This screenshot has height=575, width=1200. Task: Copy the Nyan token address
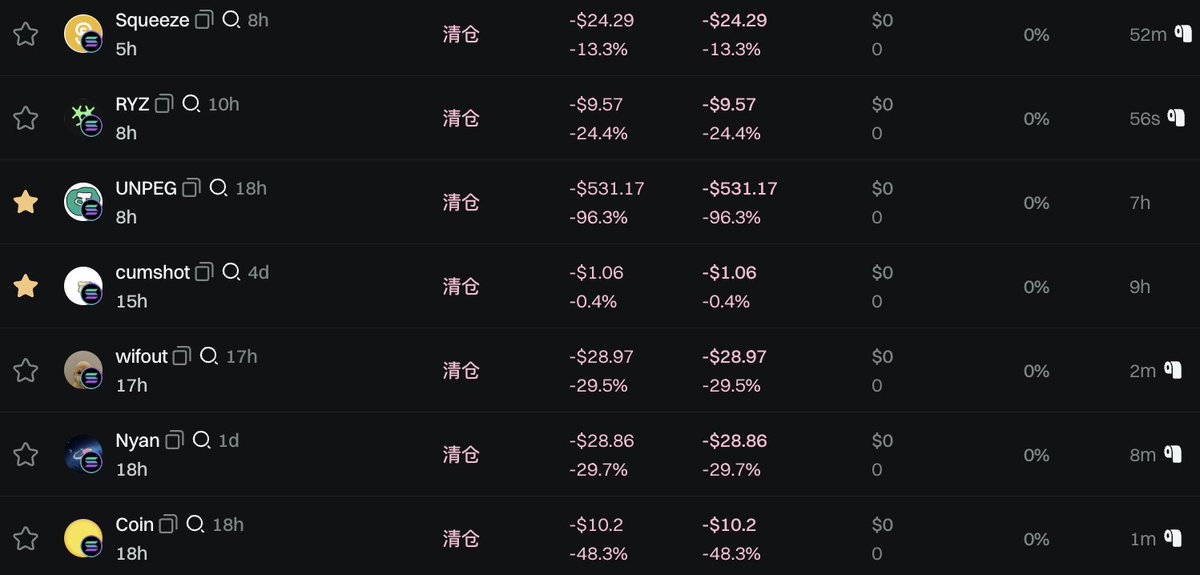click(x=175, y=439)
